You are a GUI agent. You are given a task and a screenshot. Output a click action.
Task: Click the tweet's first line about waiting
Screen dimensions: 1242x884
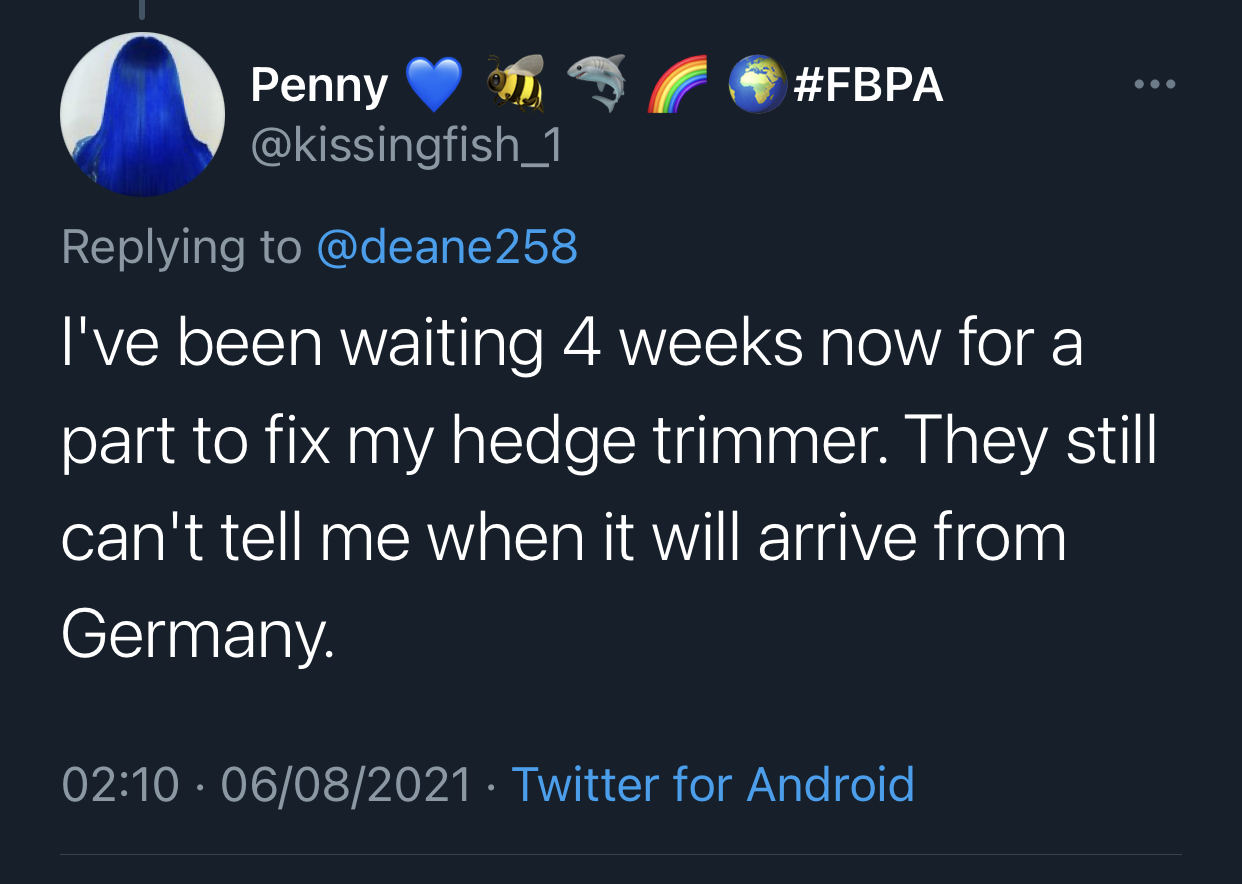point(571,343)
